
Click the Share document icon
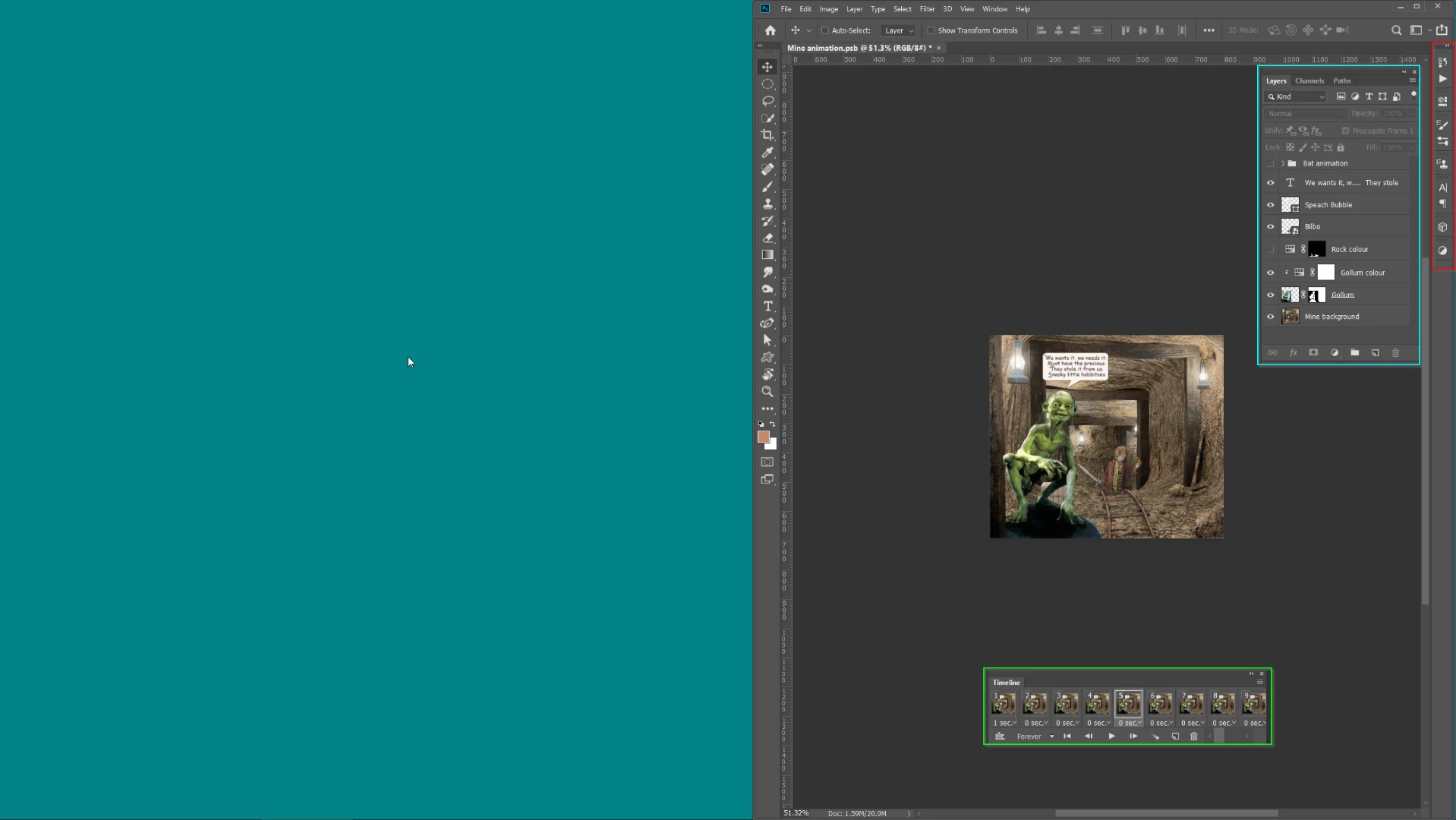click(x=1442, y=30)
